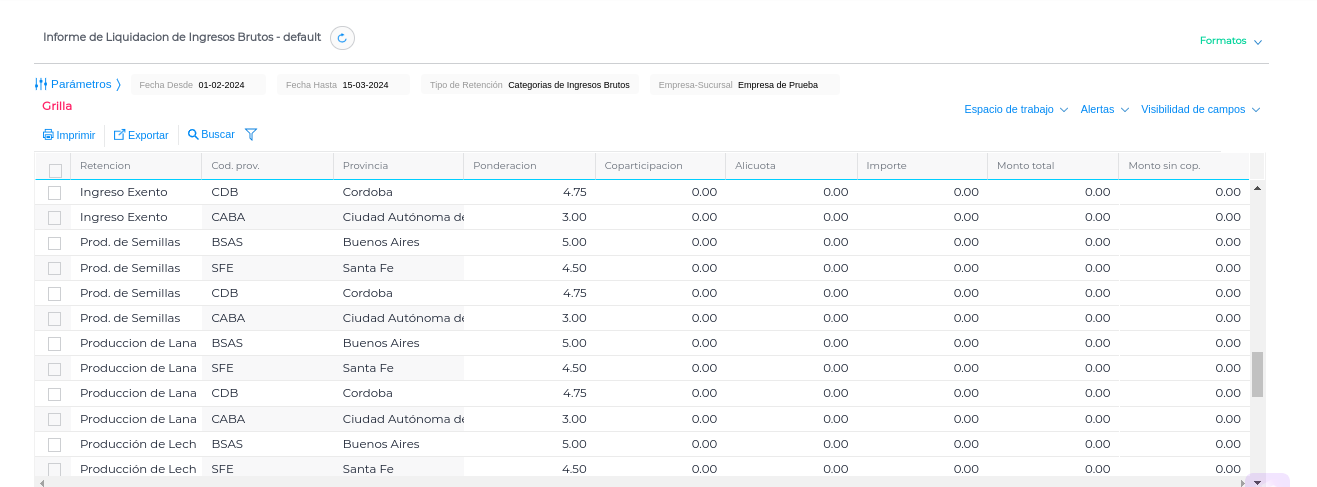Sort by the Cod. prov. column header
This screenshot has height=487, width=1317.
[267, 166]
